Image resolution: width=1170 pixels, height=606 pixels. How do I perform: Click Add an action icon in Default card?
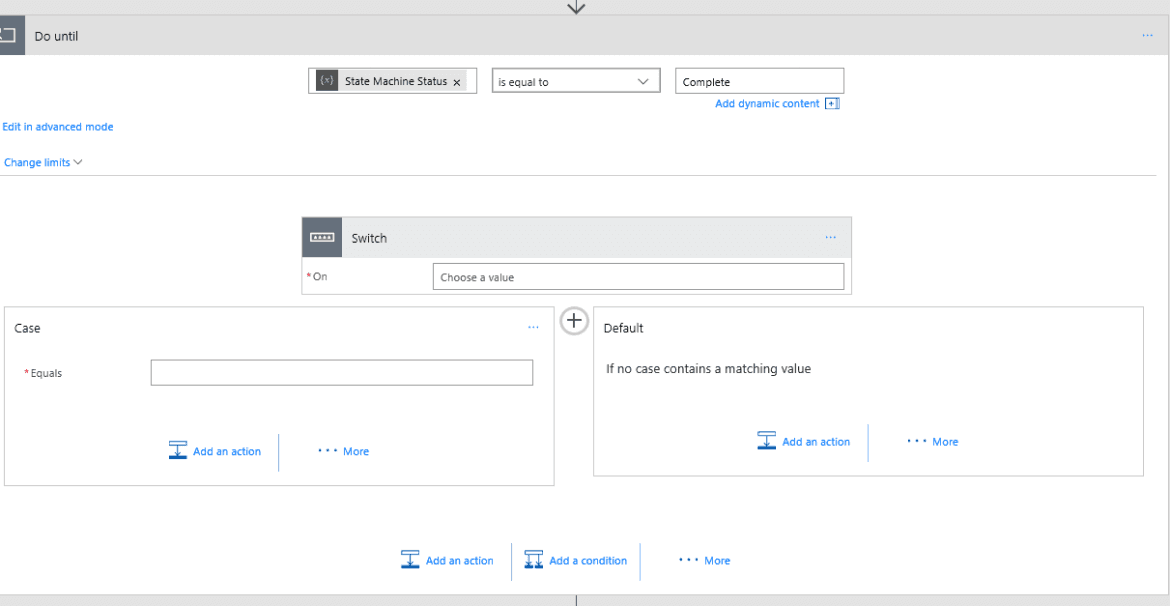(766, 440)
